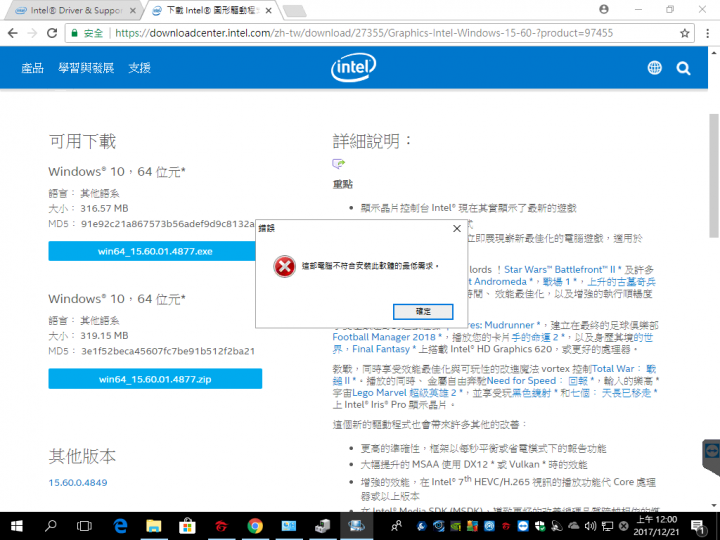
Task: Click the Intel logo in the header
Action: pyautogui.click(x=354, y=68)
